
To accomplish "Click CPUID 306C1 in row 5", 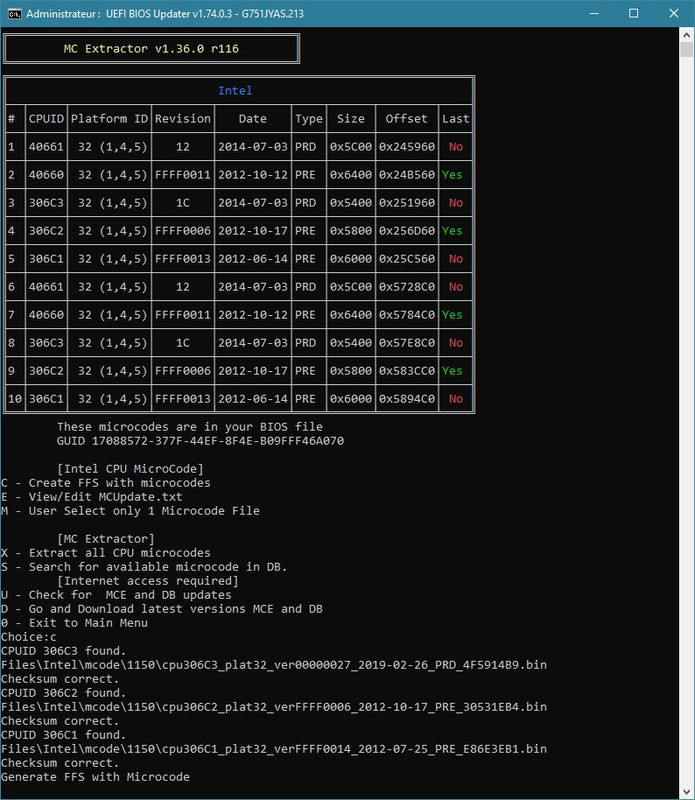I will [x=46, y=259].
